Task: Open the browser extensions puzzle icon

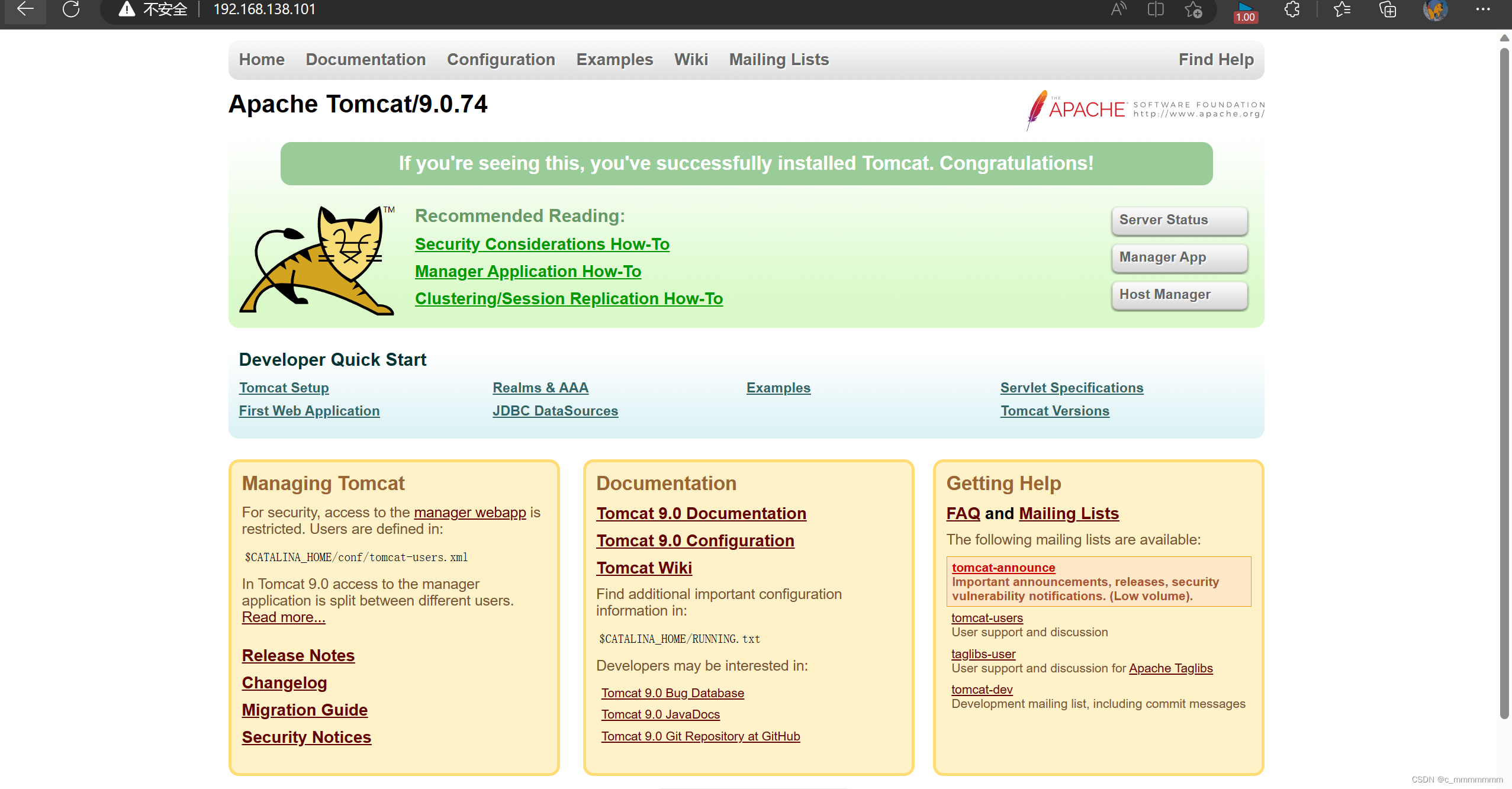Action: click(1292, 9)
